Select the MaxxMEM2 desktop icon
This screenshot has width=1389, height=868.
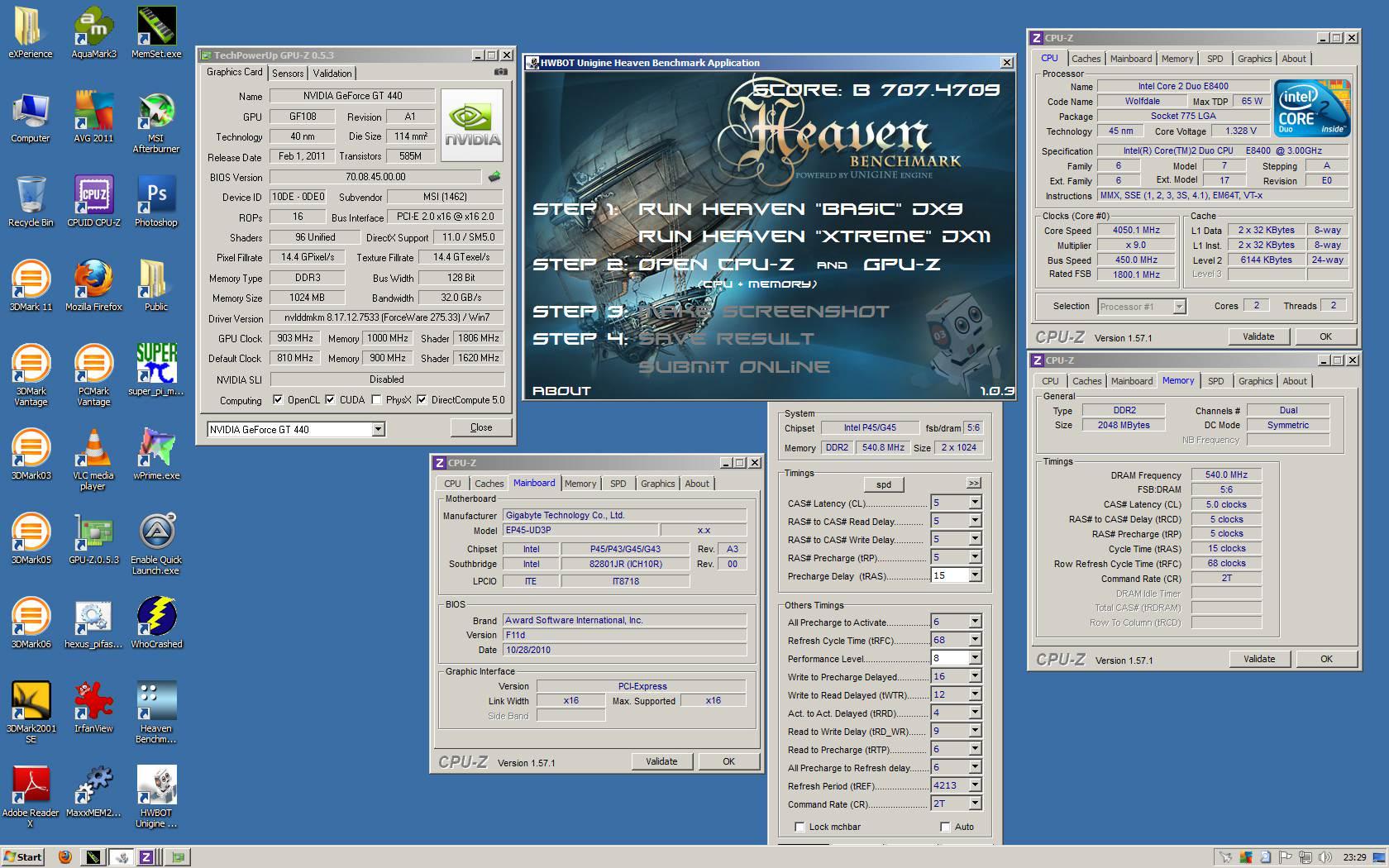point(93,792)
